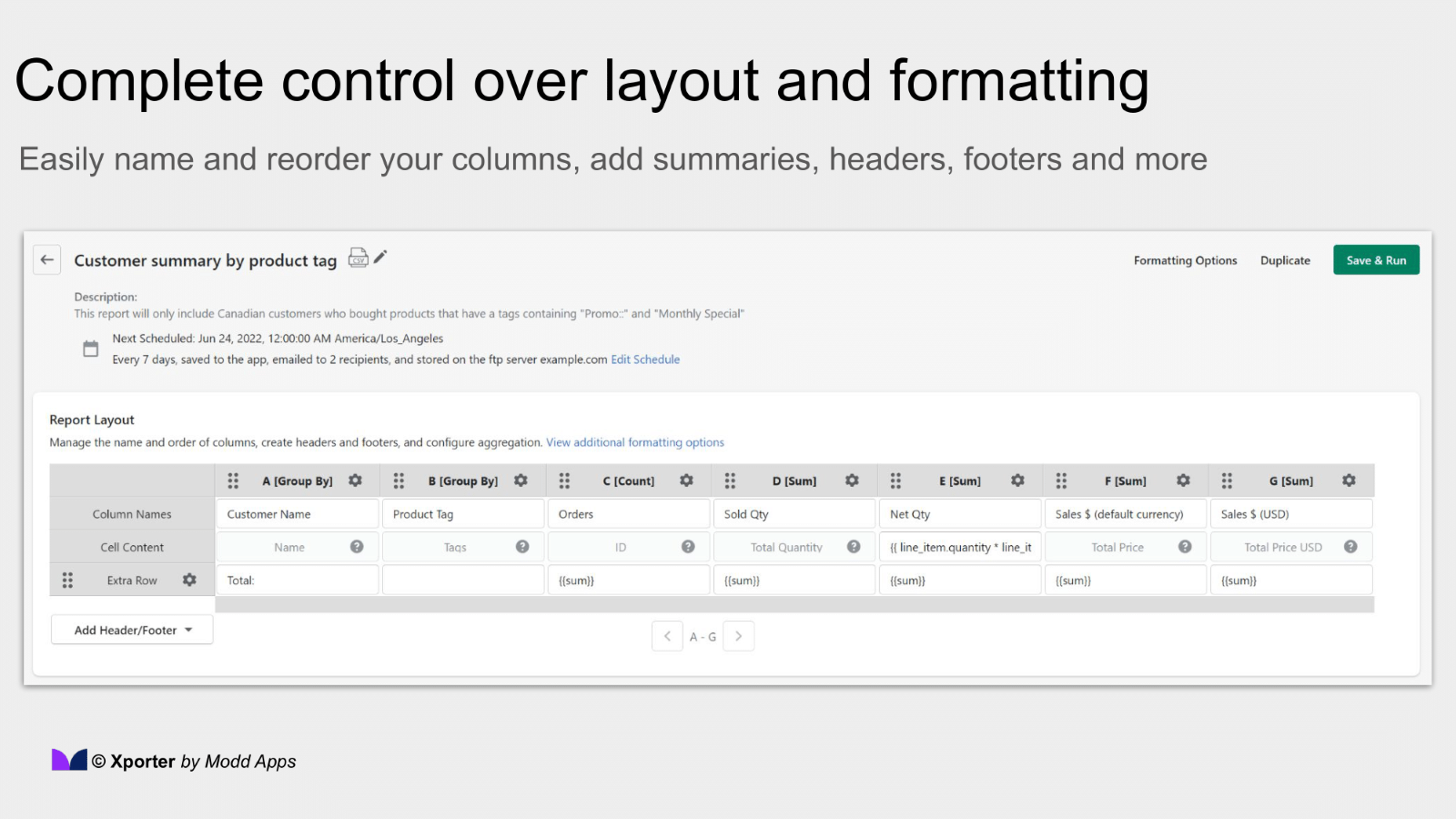Image resolution: width=1456 pixels, height=819 pixels.
Task: Click the back arrow to leave the report
Action: point(46,259)
